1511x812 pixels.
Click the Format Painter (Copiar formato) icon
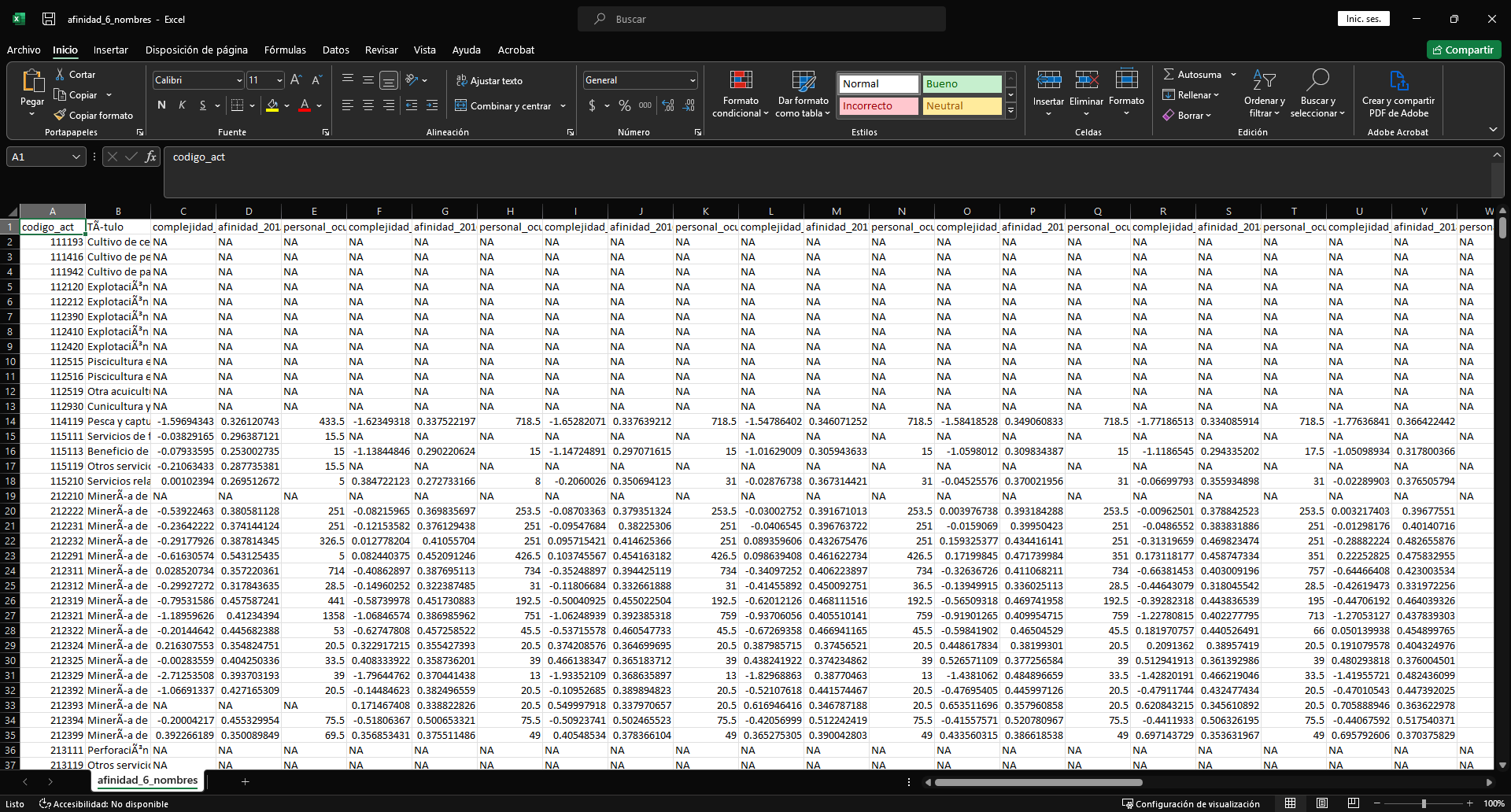click(x=60, y=116)
